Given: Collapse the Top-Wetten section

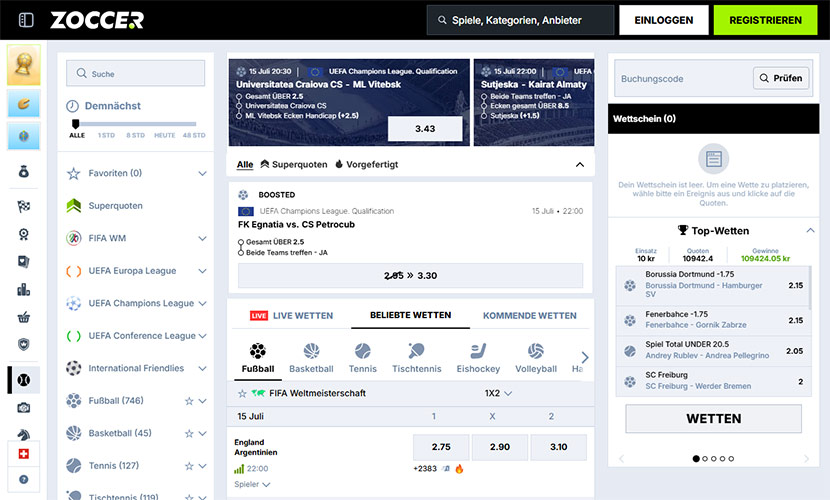Looking at the screenshot, I should [x=810, y=230].
